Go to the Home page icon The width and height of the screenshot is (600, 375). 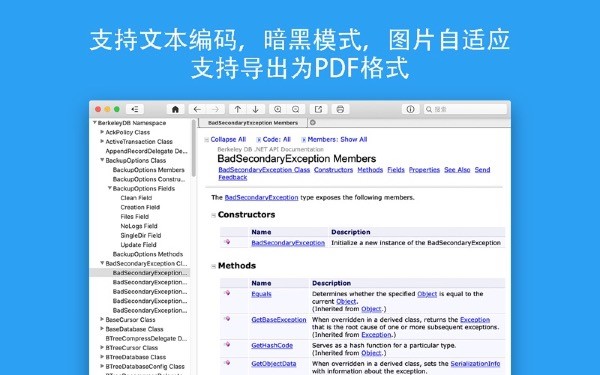[175, 109]
